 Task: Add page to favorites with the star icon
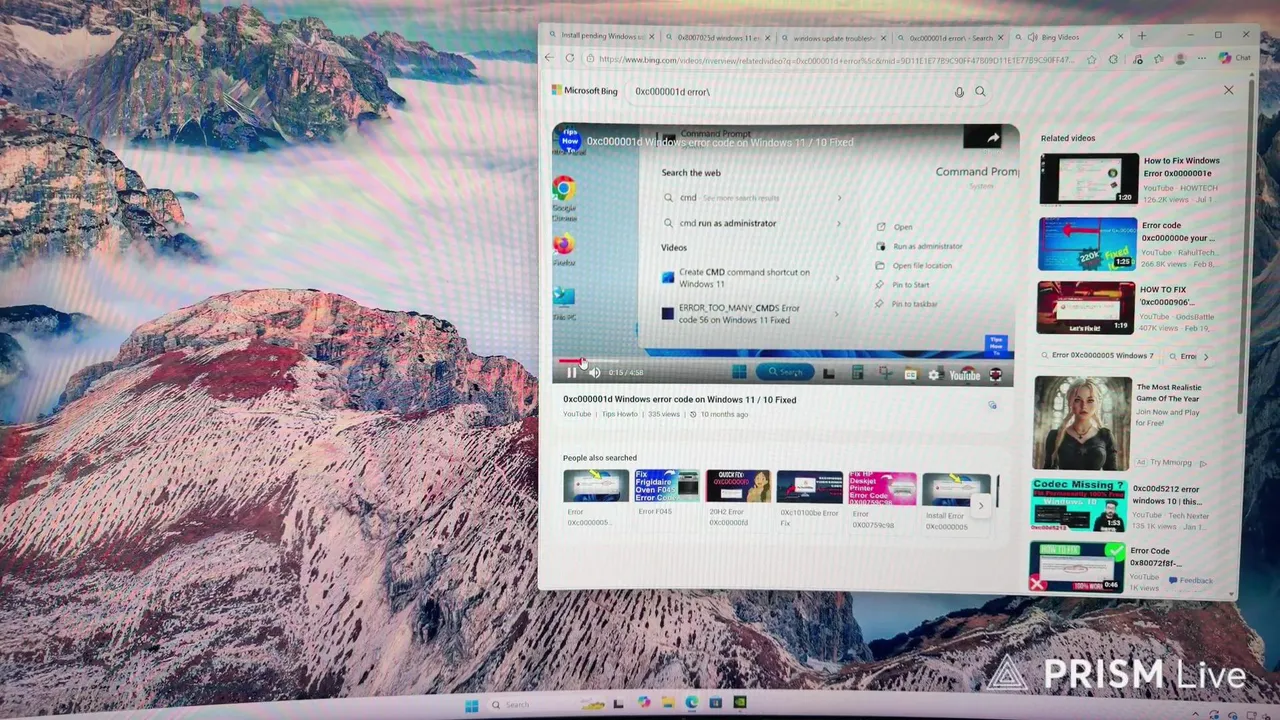click(1092, 60)
